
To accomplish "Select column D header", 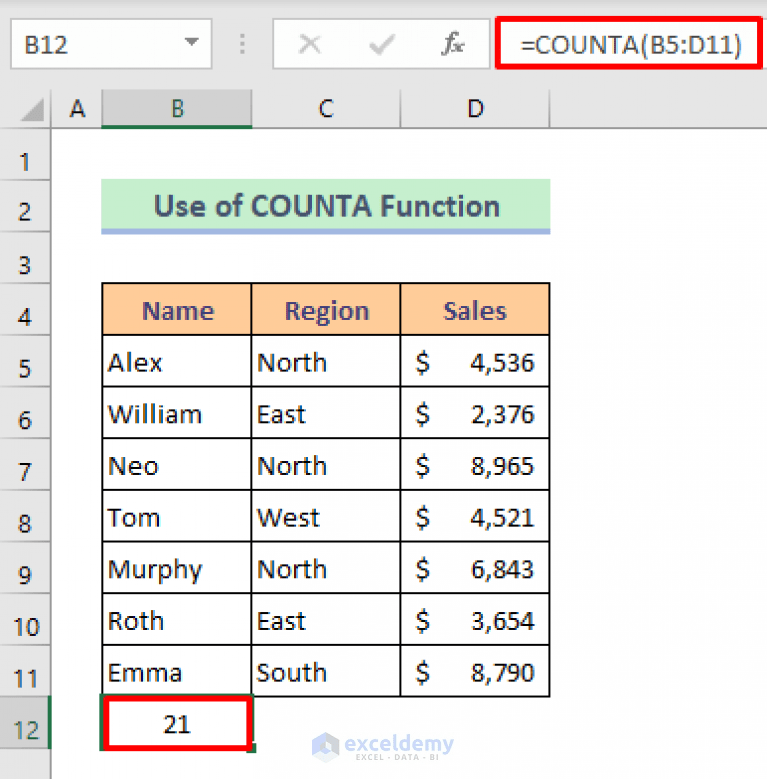I will point(475,108).
